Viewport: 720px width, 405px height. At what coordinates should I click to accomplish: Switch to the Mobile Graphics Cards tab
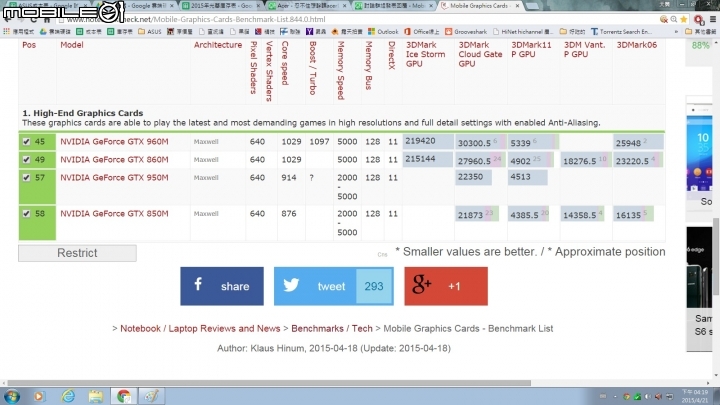pyautogui.click(x=478, y=6)
